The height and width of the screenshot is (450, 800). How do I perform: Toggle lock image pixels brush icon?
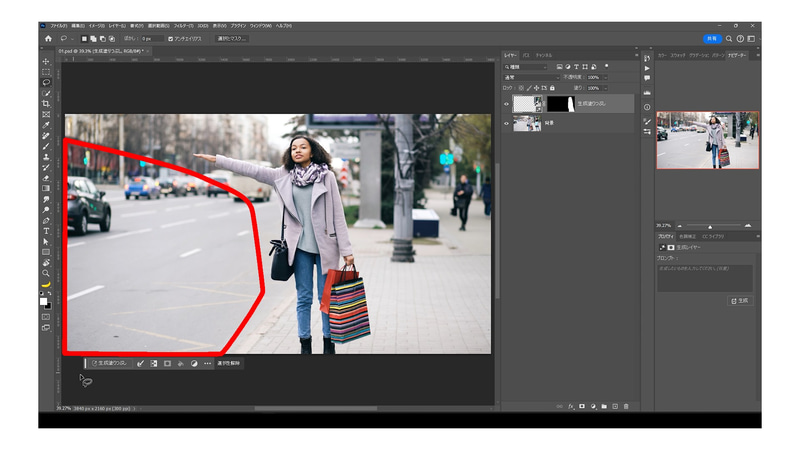529,88
